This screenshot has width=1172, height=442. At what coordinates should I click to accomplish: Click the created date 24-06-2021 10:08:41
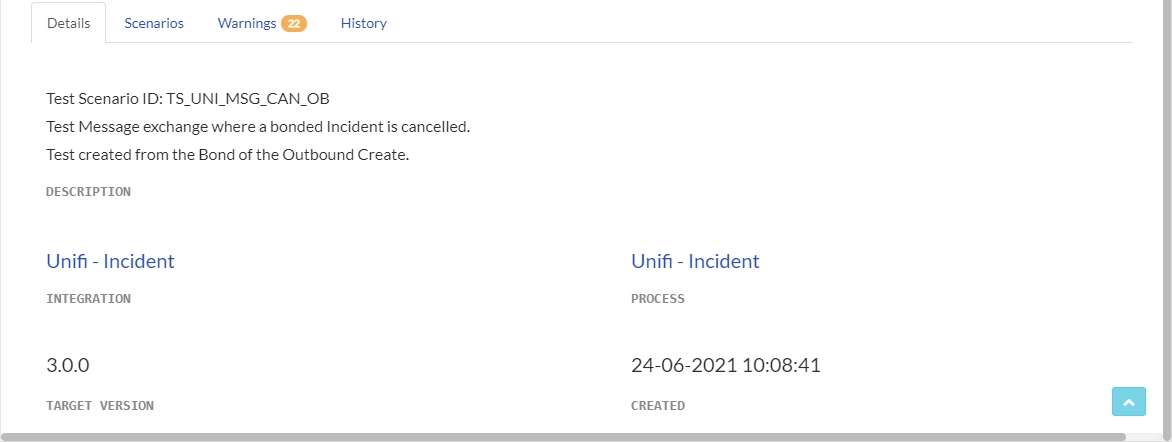coord(725,365)
